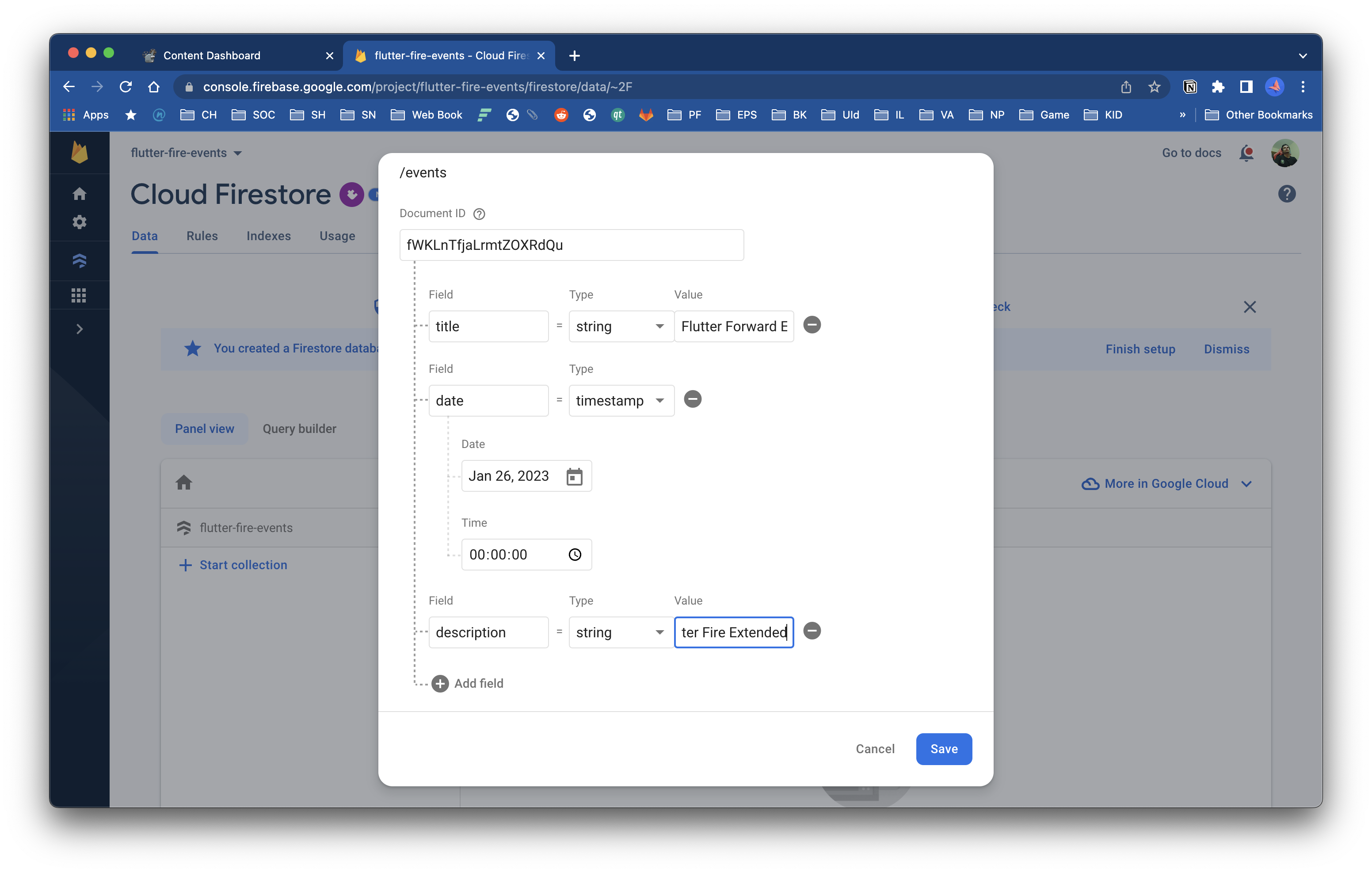Remove the date field
Viewport: 1372px width, 873px height.
tap(692, 399)
